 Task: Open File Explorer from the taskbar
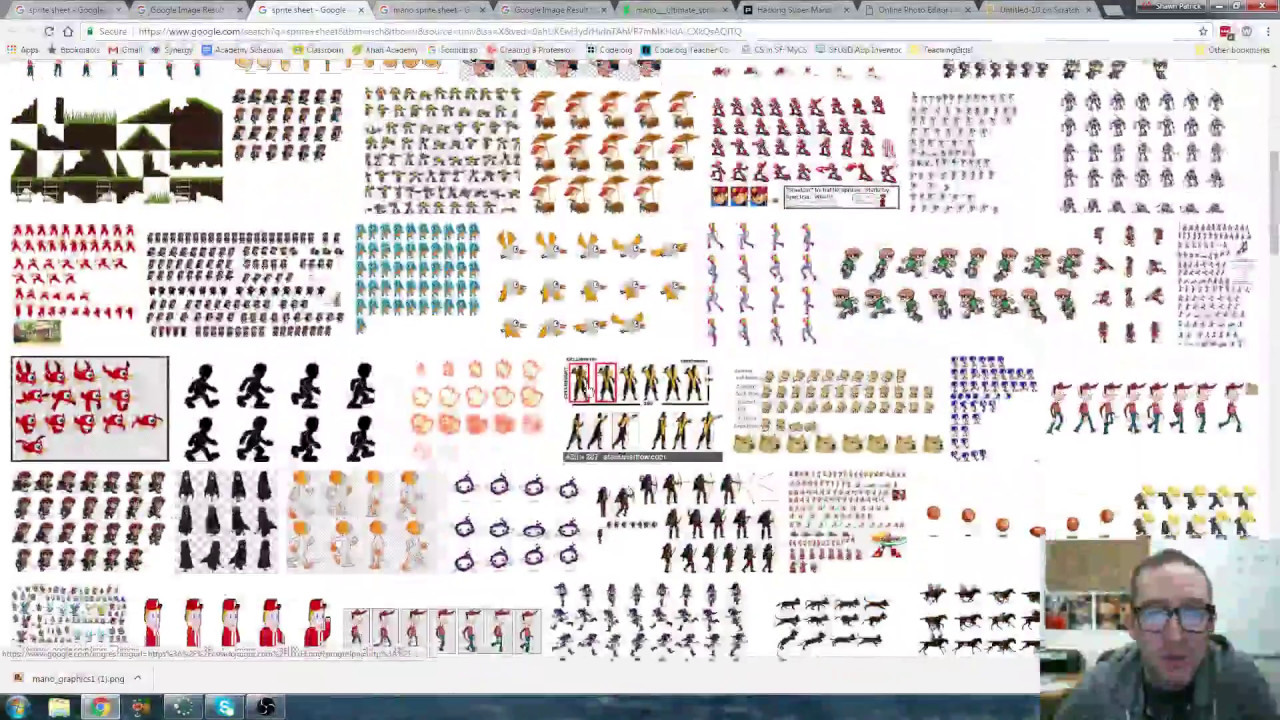[59, 707]
